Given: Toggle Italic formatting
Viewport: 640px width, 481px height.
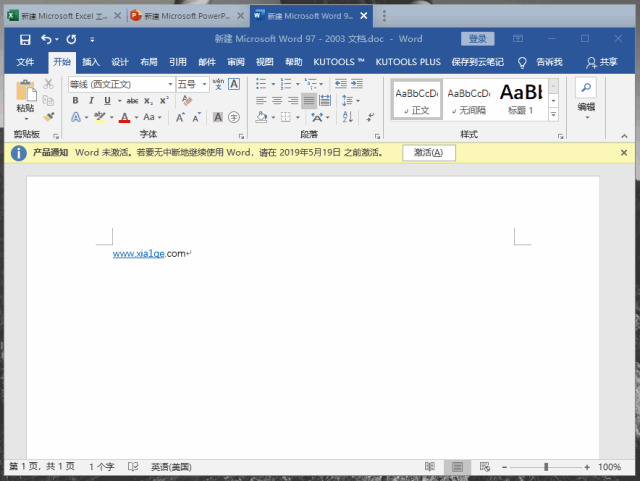Looking at the screenshot, I should (91, 100).
